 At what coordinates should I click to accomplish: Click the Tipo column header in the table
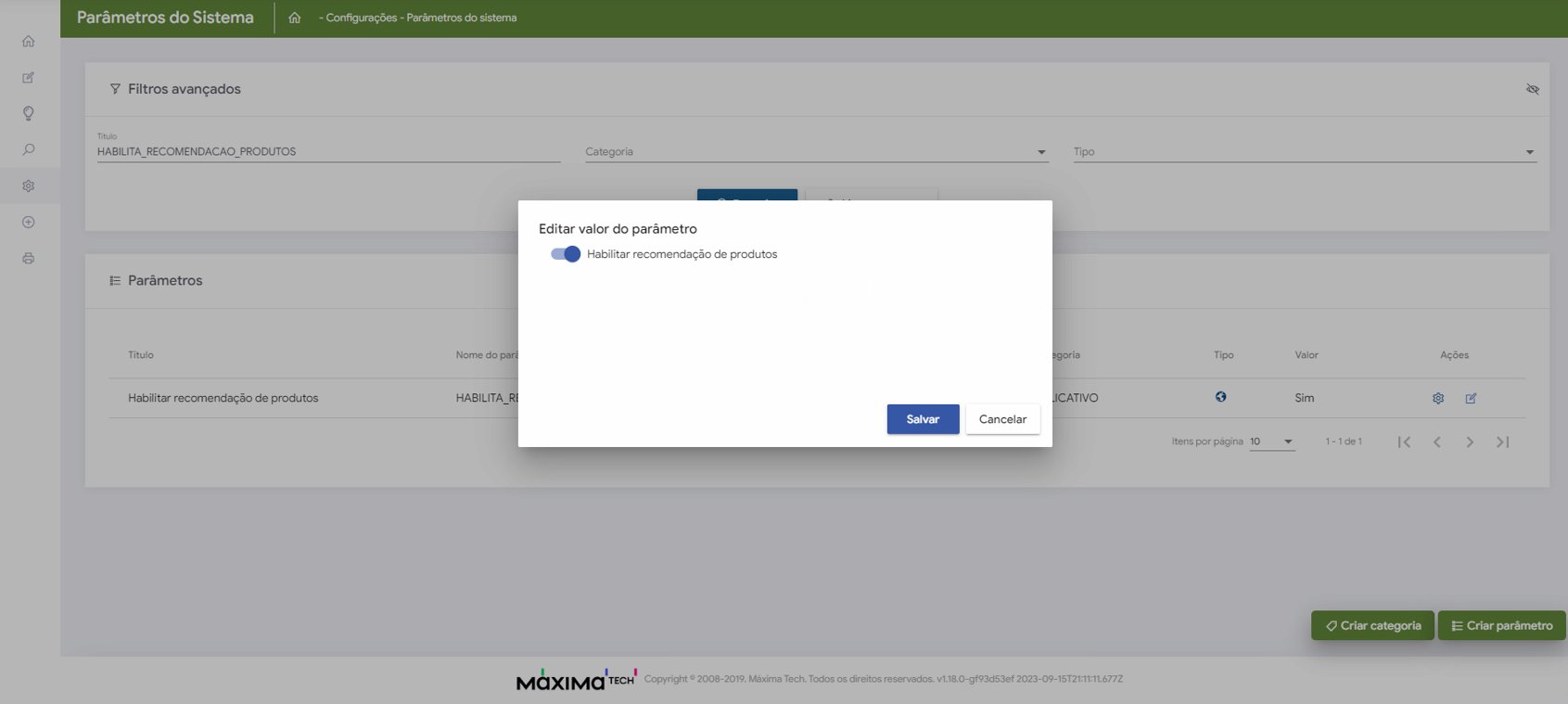(x=1224, y=355)
